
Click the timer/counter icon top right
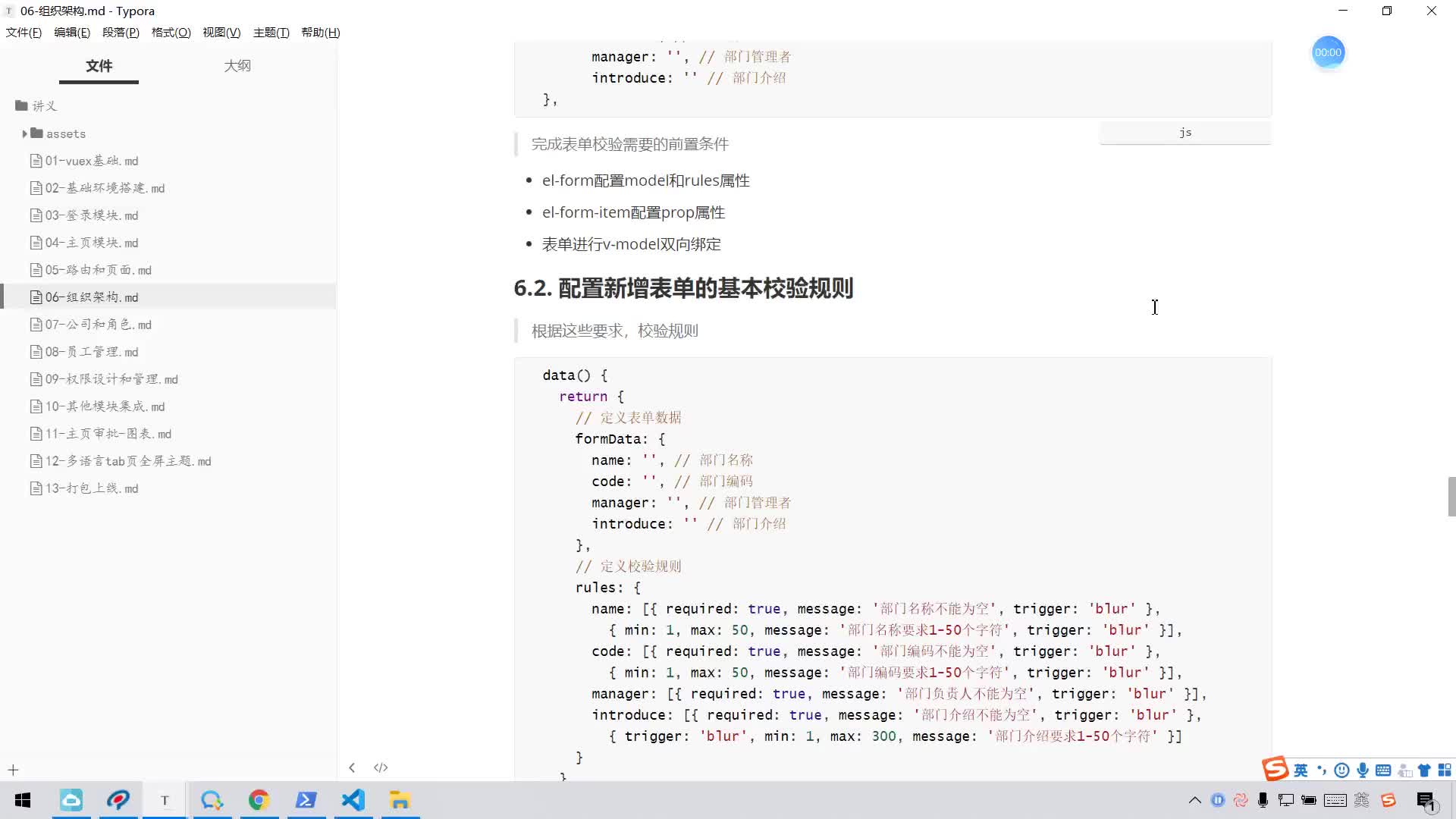pyautogui.click(x=1327, y=52)
